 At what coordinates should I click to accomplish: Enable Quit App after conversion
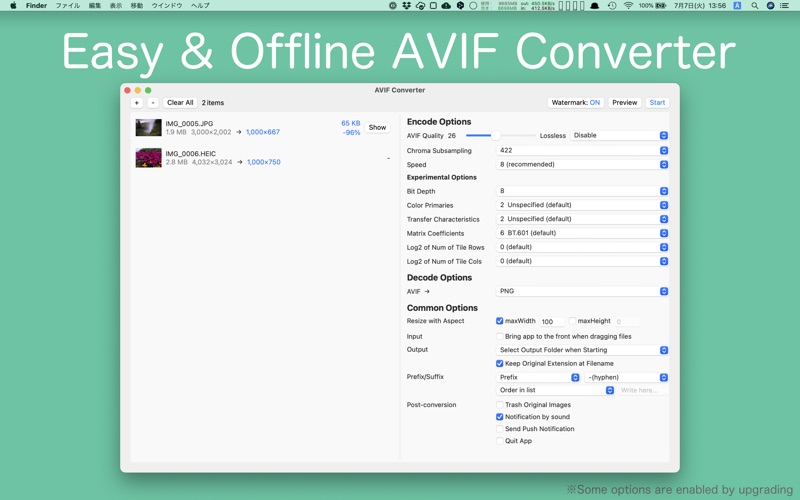(499, 441)
